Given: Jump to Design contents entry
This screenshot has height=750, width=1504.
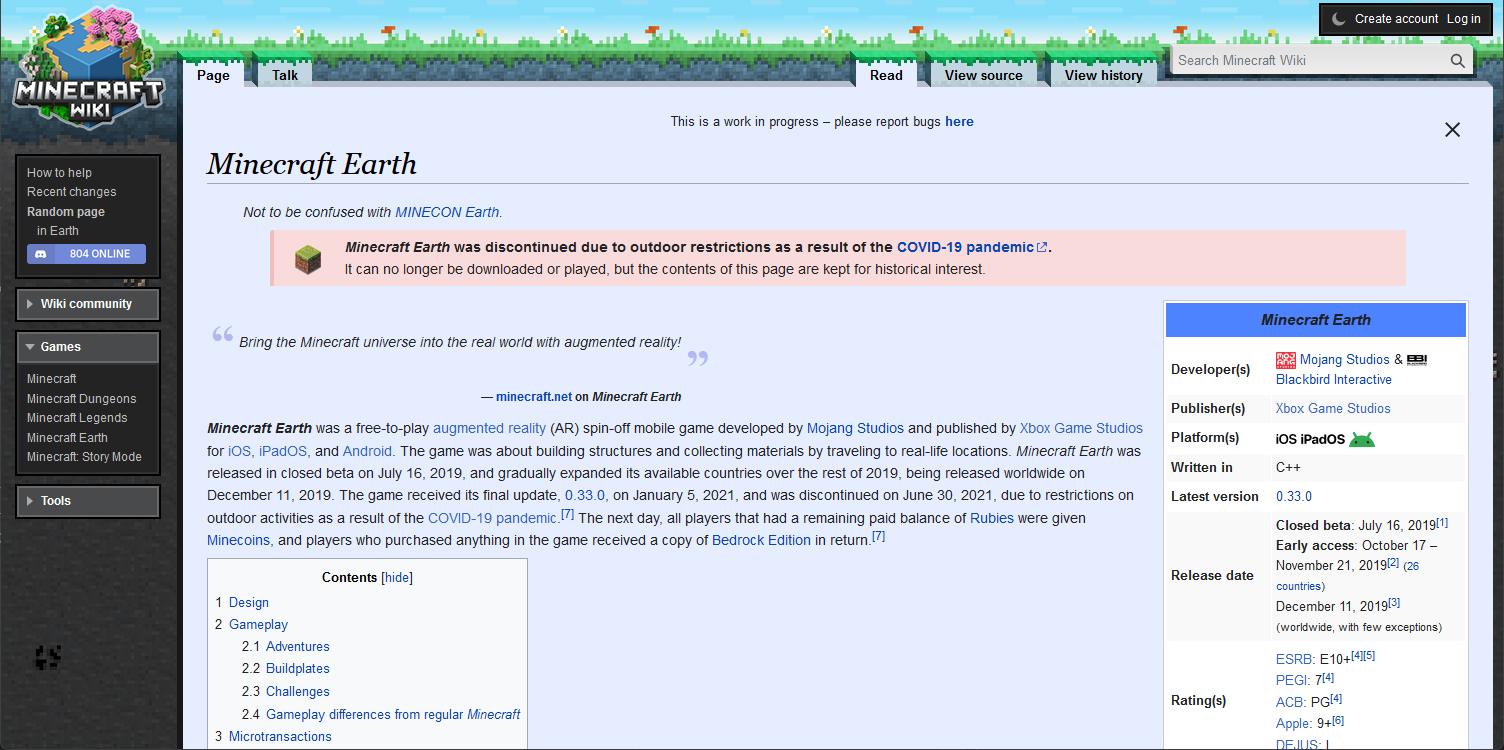Looking at the screenshot, I should (249, 603).
